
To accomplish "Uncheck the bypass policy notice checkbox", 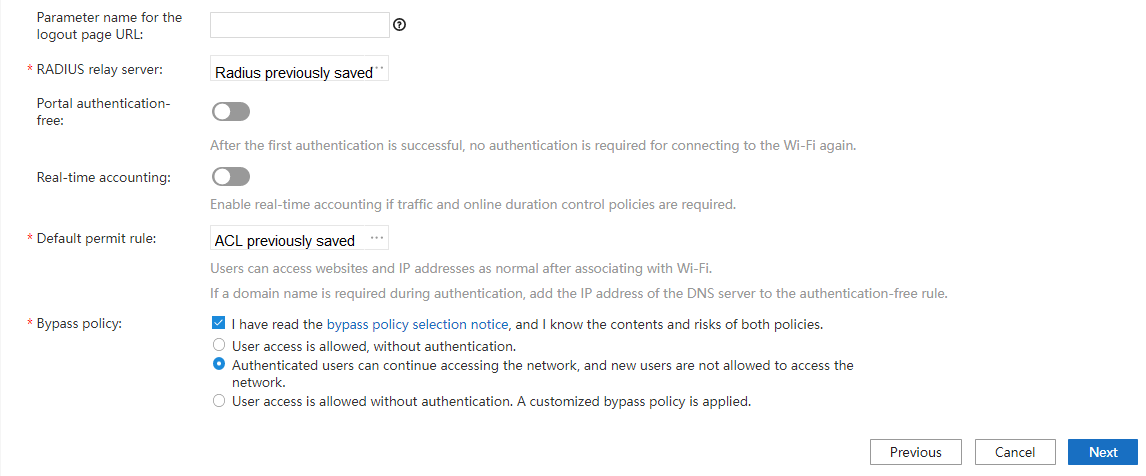I will [218, 324].
